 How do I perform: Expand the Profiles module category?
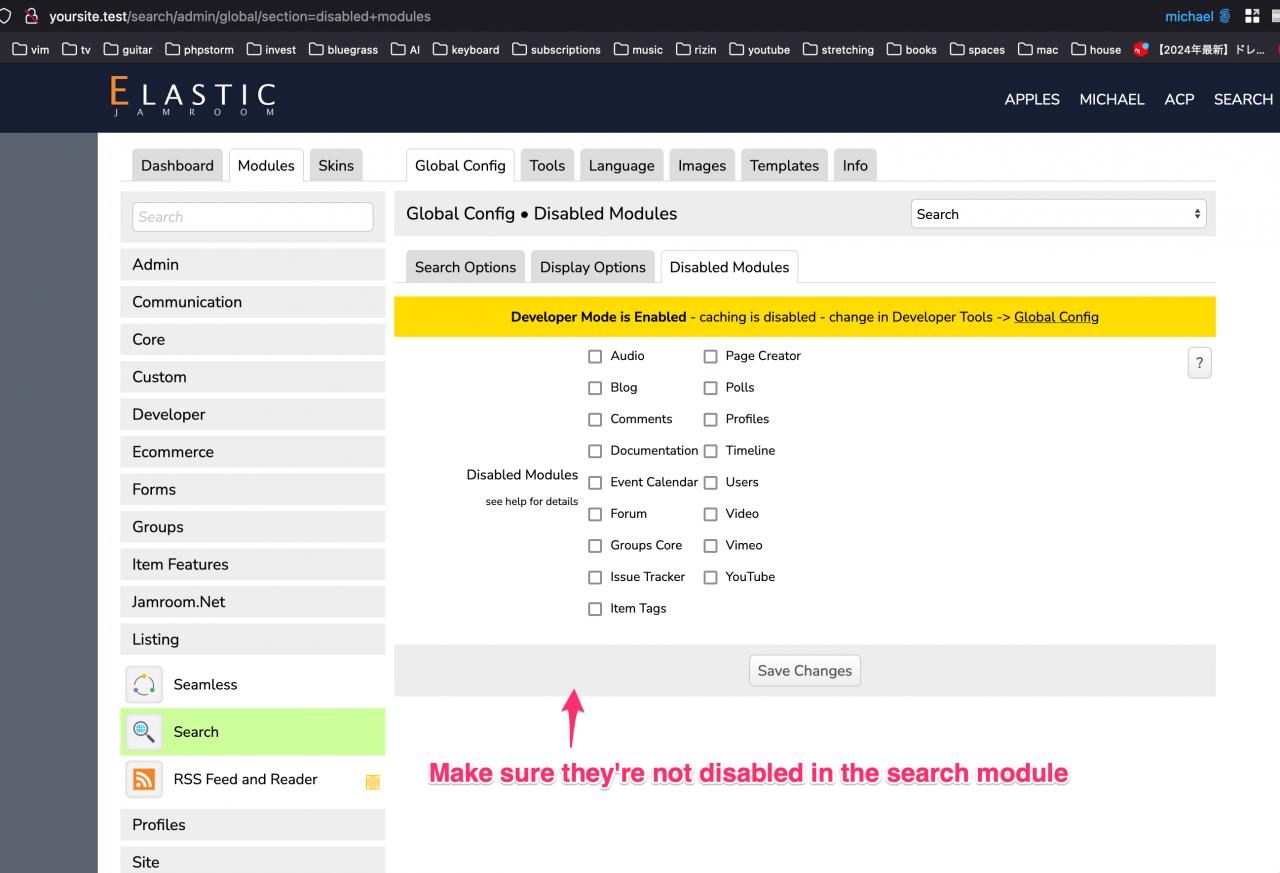tap(252, 825)
